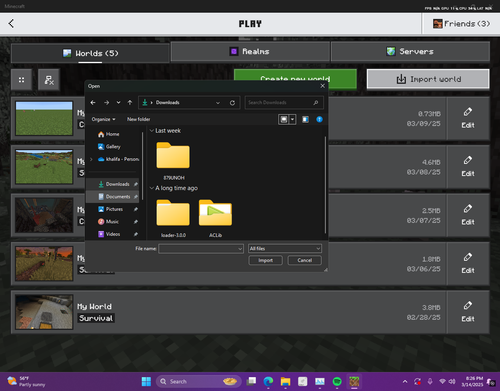The width and height of the screenshot is (500, 391).
Task: Edit the world dated 03/09/25
Action: click(x=468, y=118)
